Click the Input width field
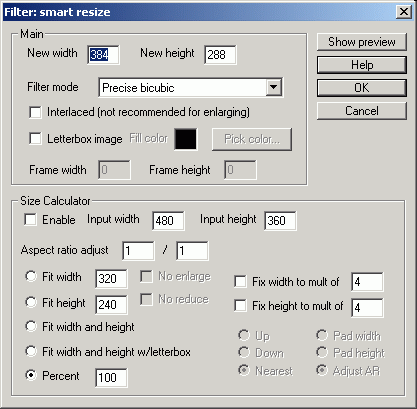The width and height of the screenshot is (417, 409). 168,221
